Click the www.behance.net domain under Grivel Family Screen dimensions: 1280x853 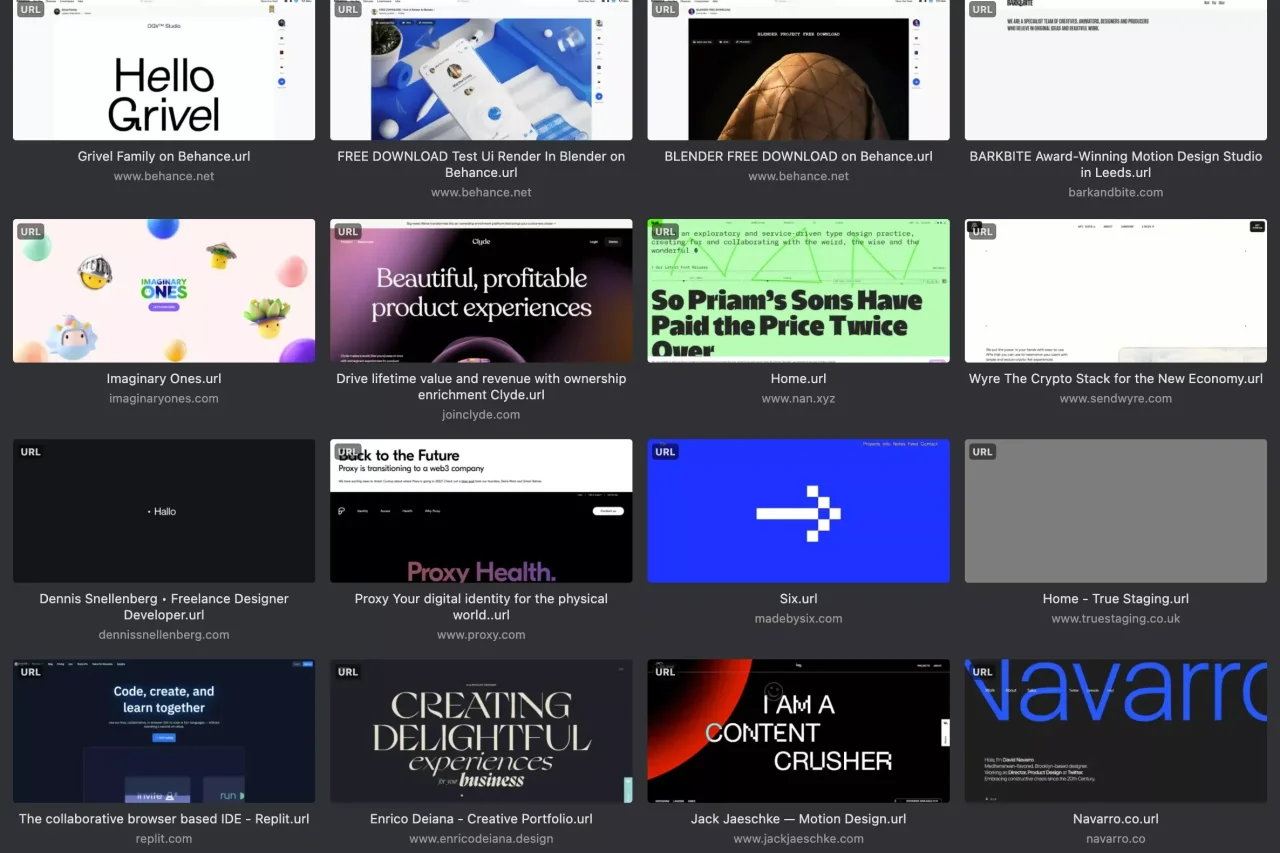tap(164, 176)
